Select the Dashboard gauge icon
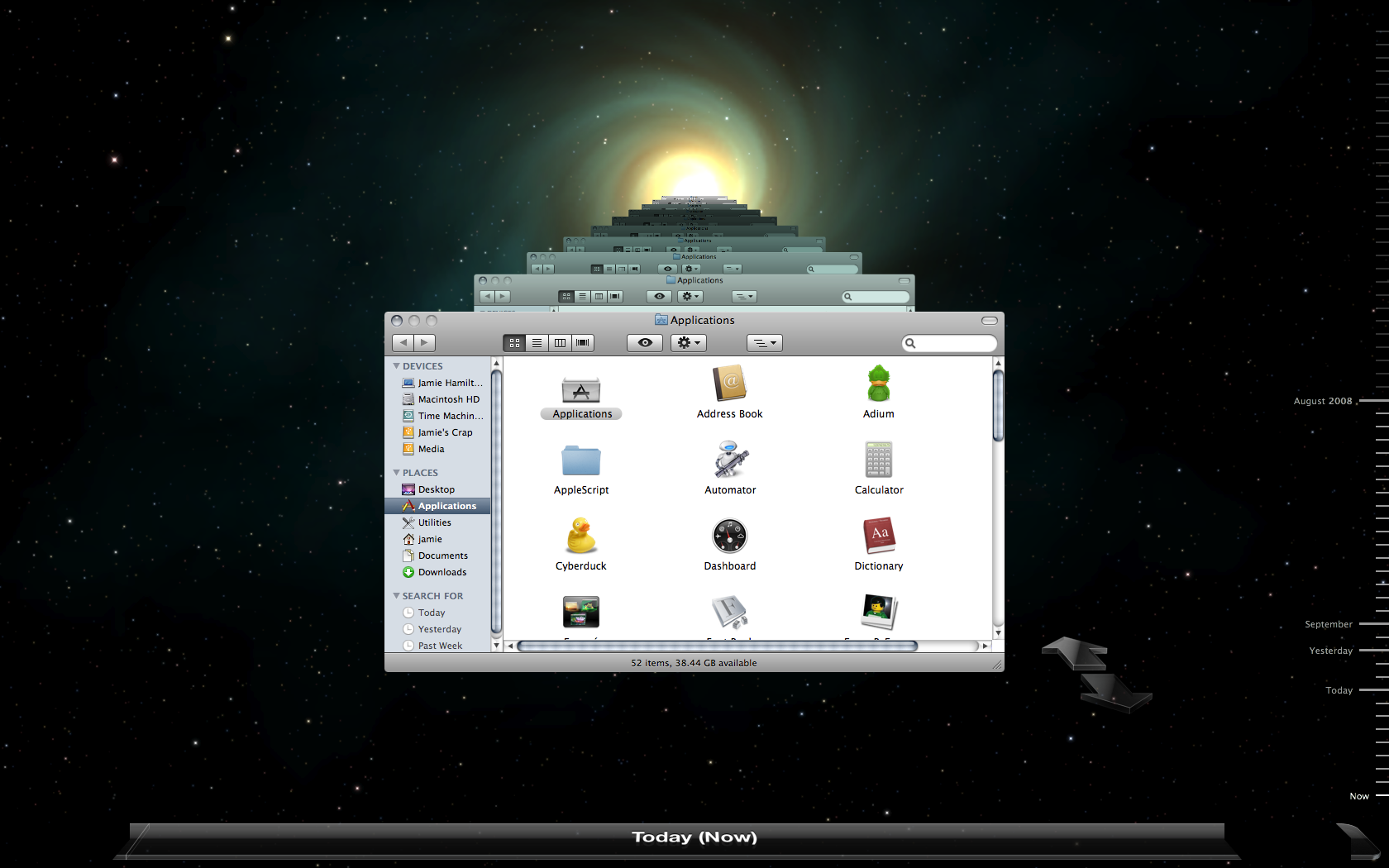Viewport: 1389px width, 868px height. click(x=730, y=536)
